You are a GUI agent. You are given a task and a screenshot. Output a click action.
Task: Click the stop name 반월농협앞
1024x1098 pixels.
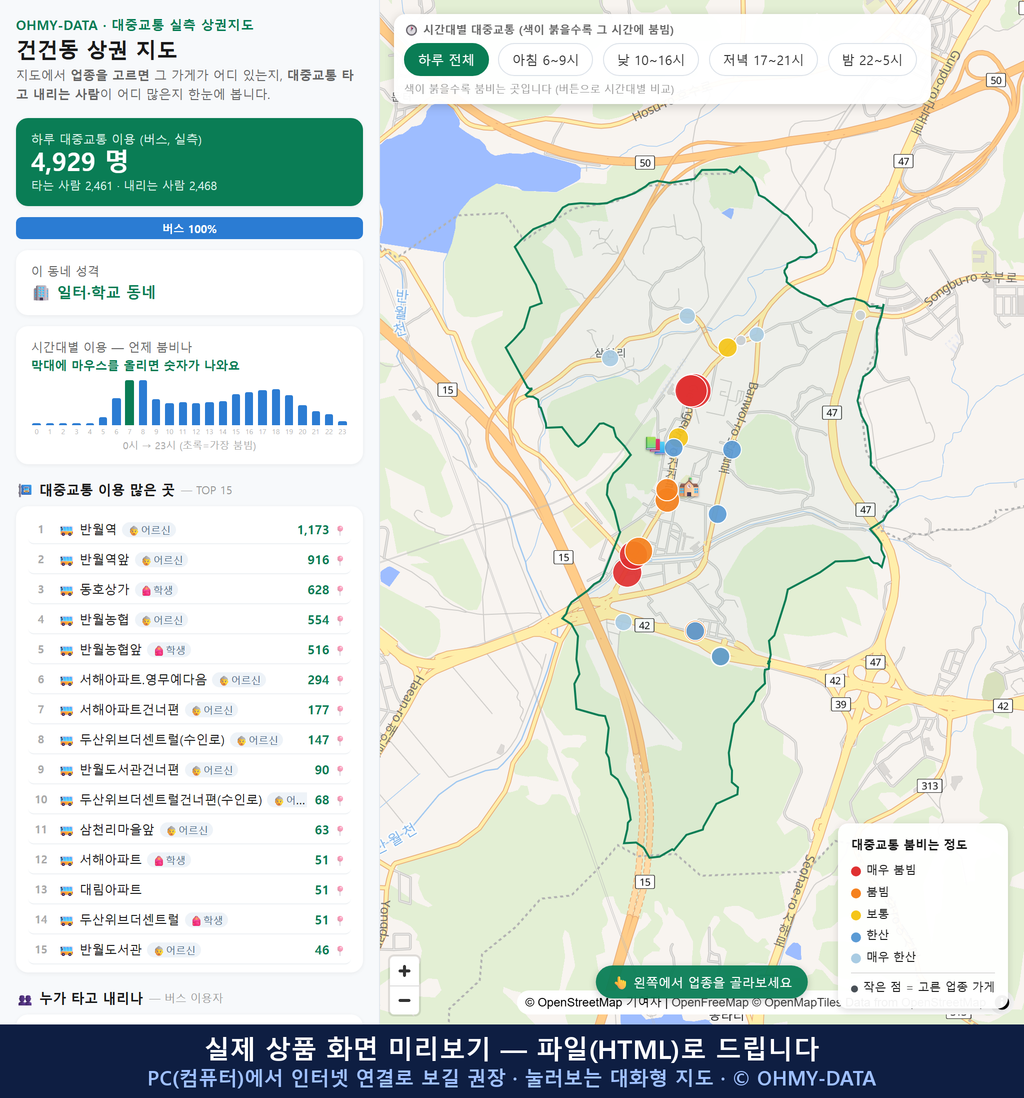pos(111,651)
